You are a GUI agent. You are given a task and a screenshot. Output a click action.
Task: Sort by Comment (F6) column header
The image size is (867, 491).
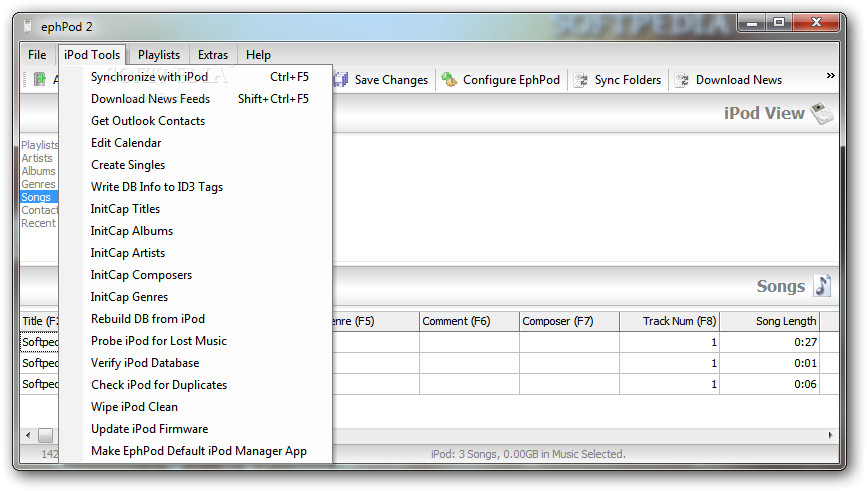469,321
